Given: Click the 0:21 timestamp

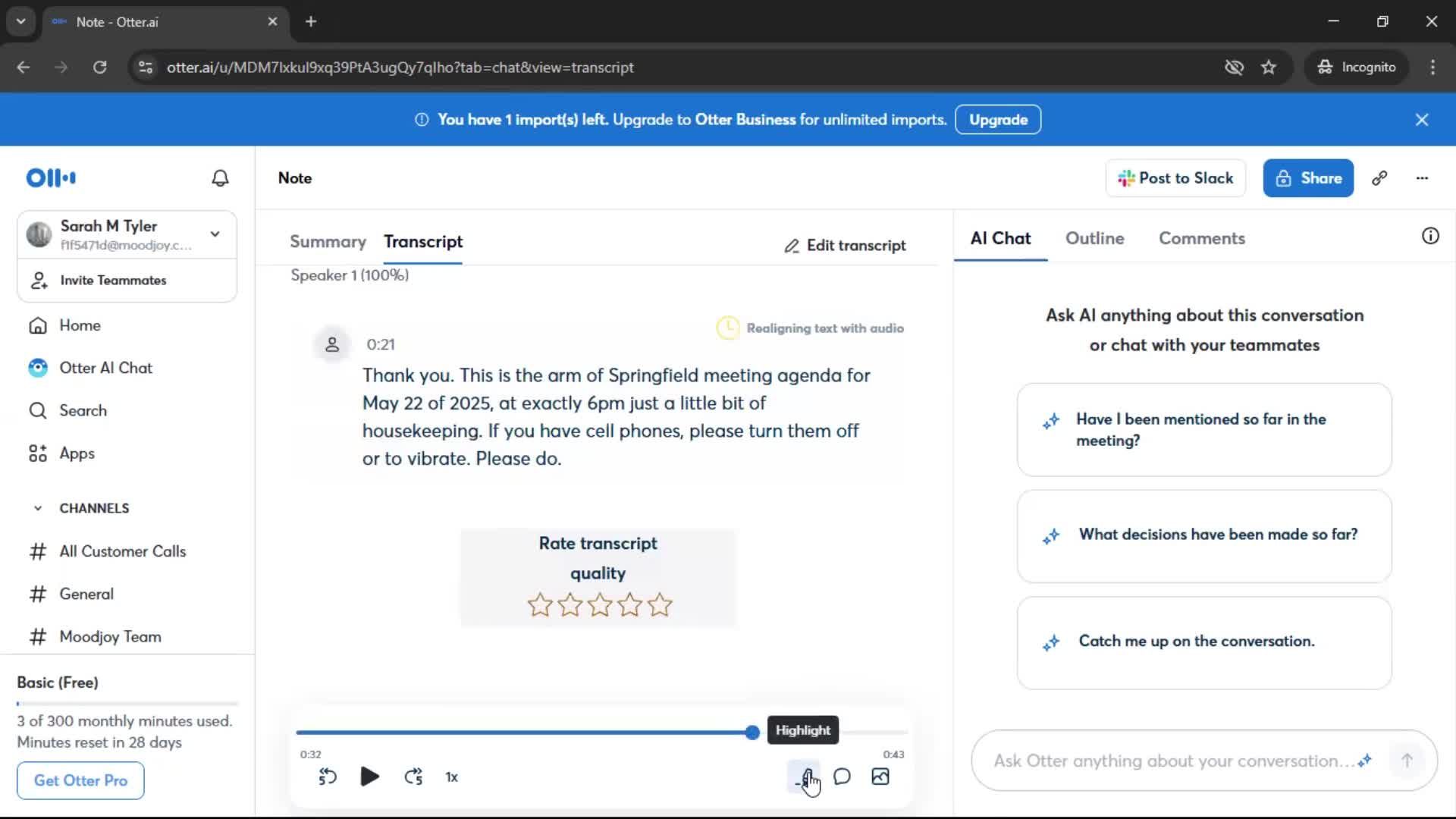Looking at the screenshot, I should pyautogui.click(x=381, y=345).
